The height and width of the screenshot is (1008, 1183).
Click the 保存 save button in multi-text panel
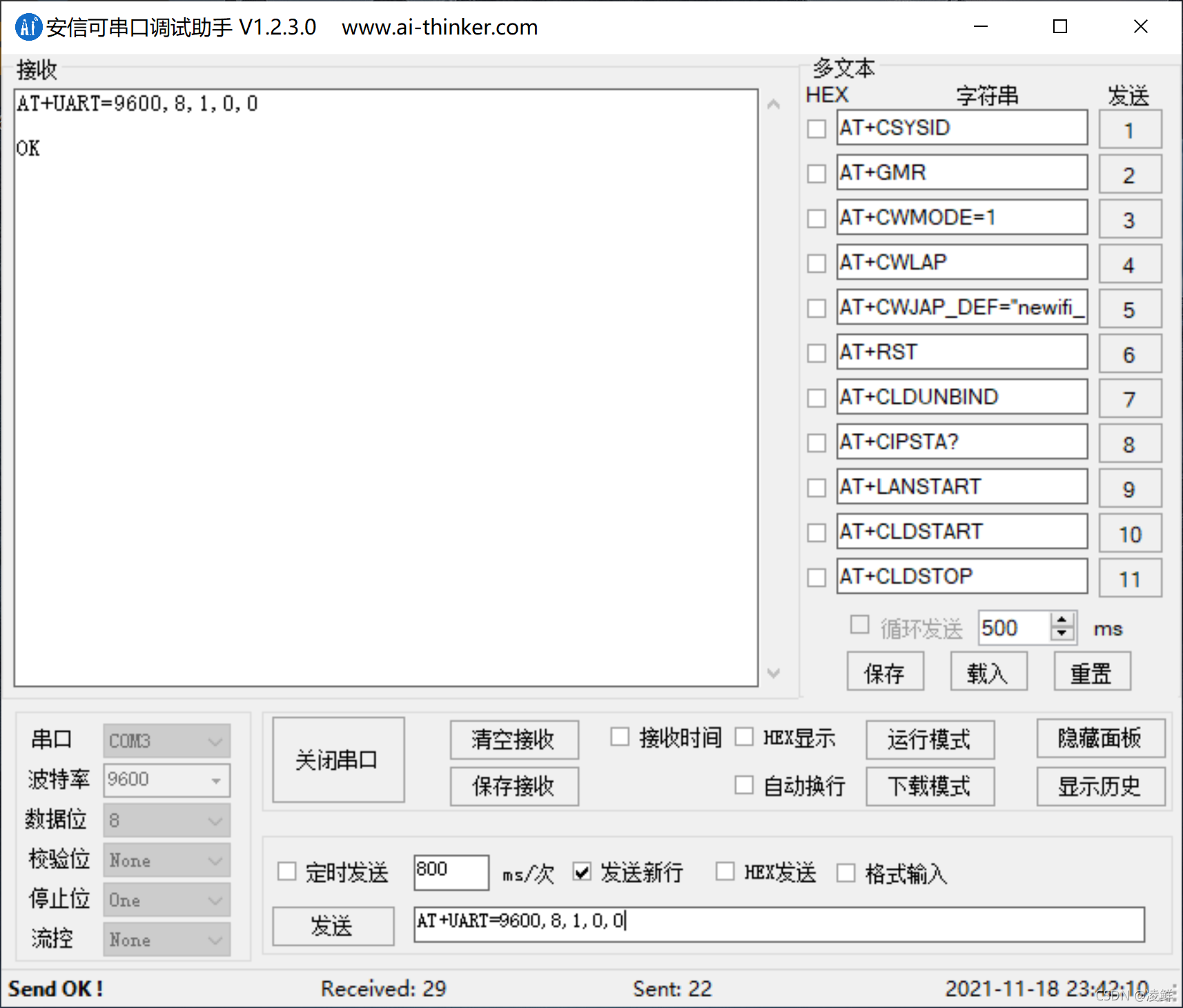click(x=886, y=672)
